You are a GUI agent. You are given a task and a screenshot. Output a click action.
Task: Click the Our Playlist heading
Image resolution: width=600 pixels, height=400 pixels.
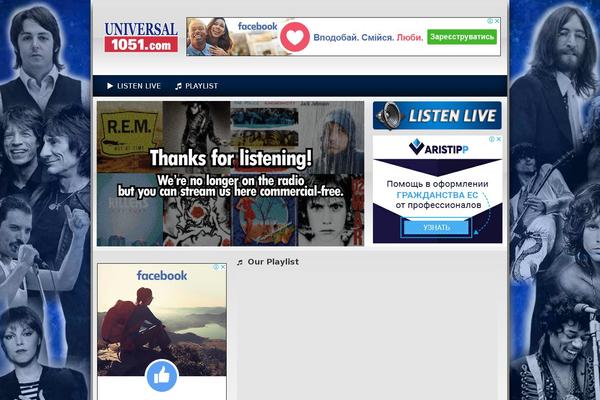pos(273,262)
